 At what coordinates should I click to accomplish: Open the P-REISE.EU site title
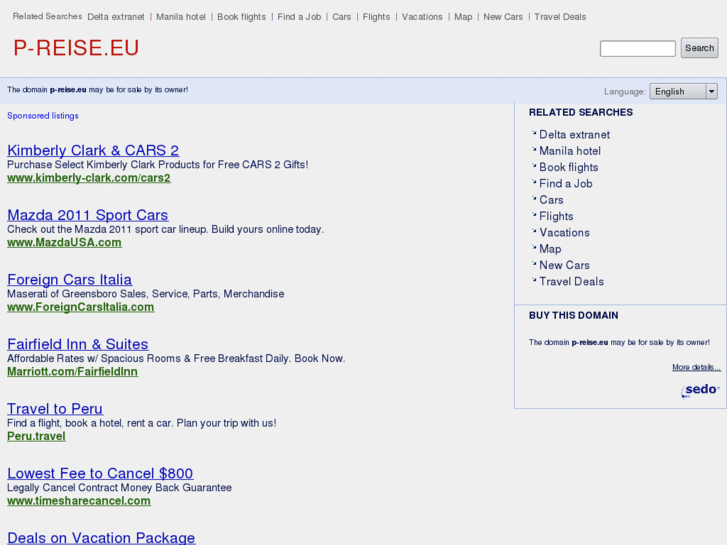point(76,48)
